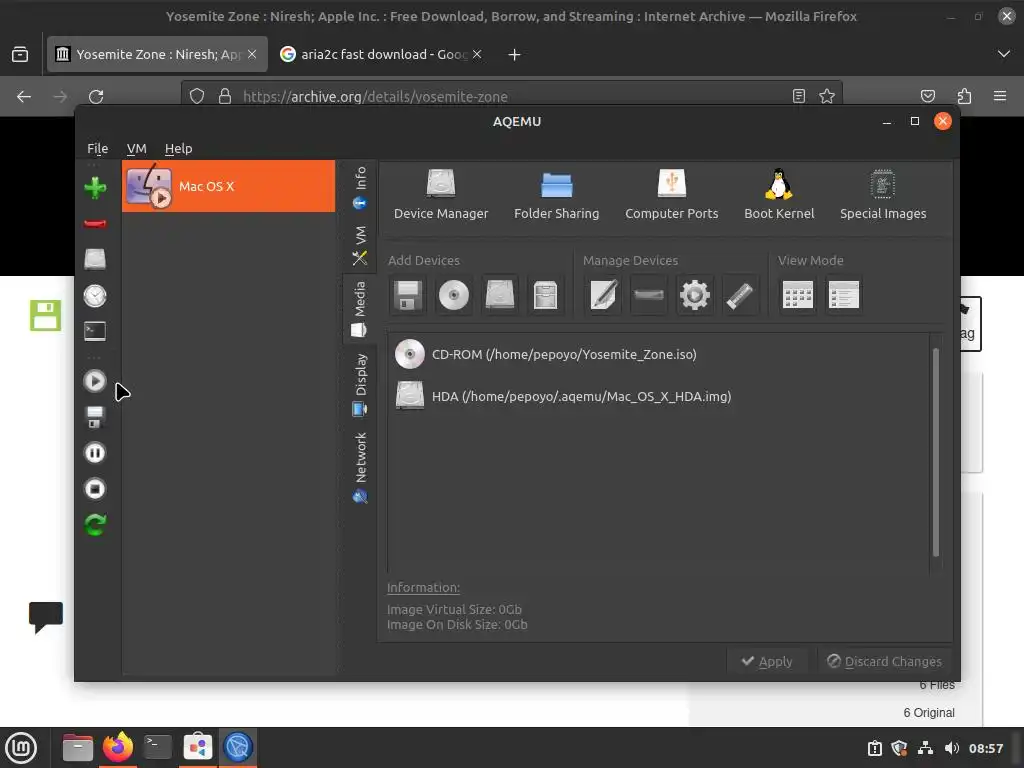Image resolution: width=1024 pixels, height=768 pixels.
Task: Click the device list vertical scrollbar
Action: (x=936, y=453)
